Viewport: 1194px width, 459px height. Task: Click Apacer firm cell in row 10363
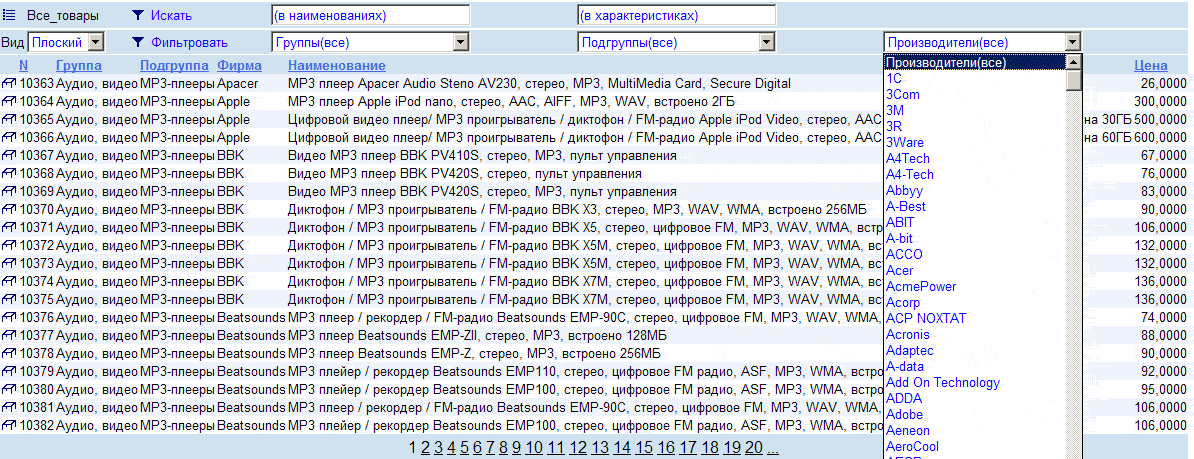(x=238, y=83)
